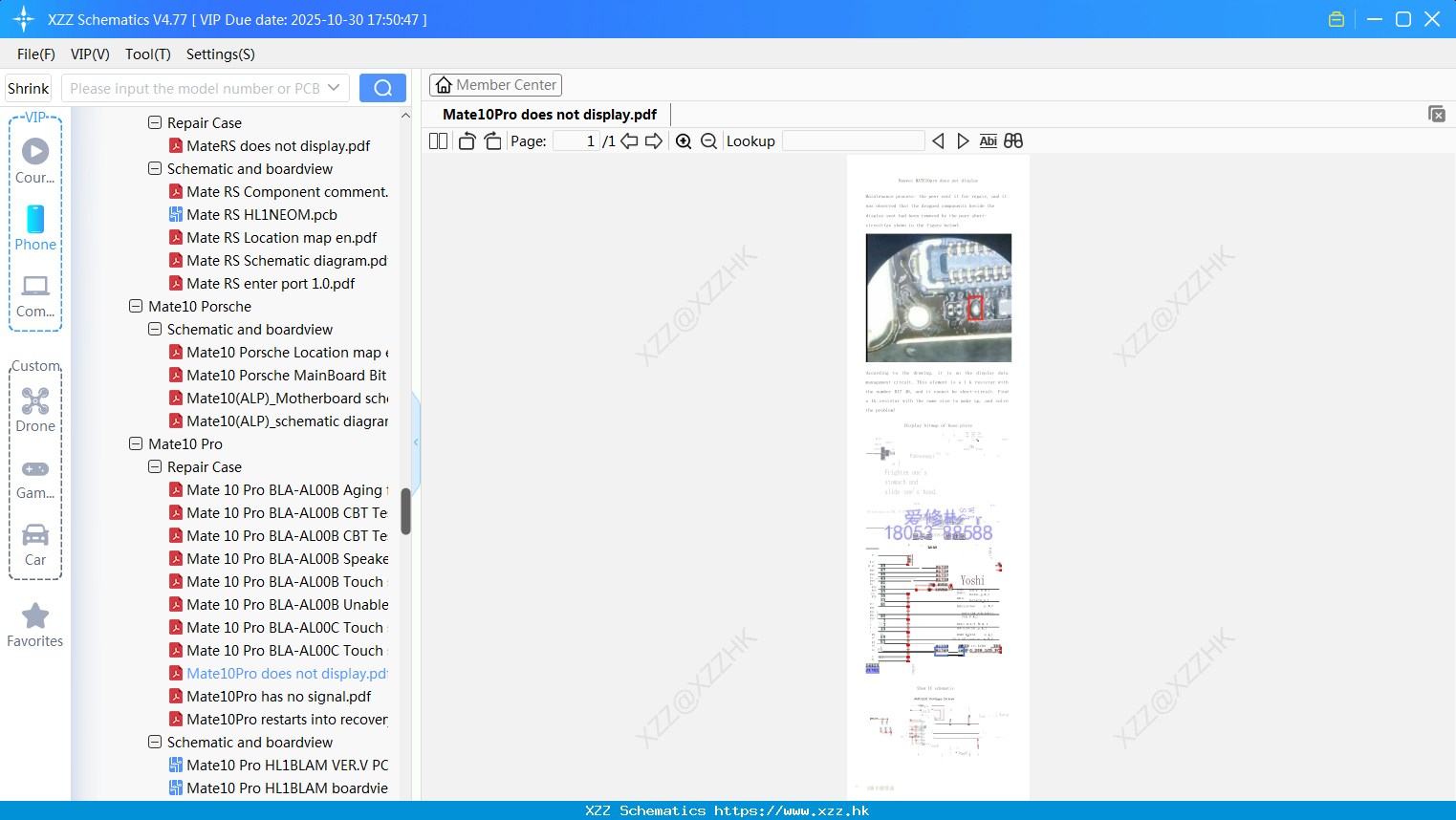Open Mate10(ALP)_schematic diagram file
The width and height of the screenshot is (1456, 820).
287,421
